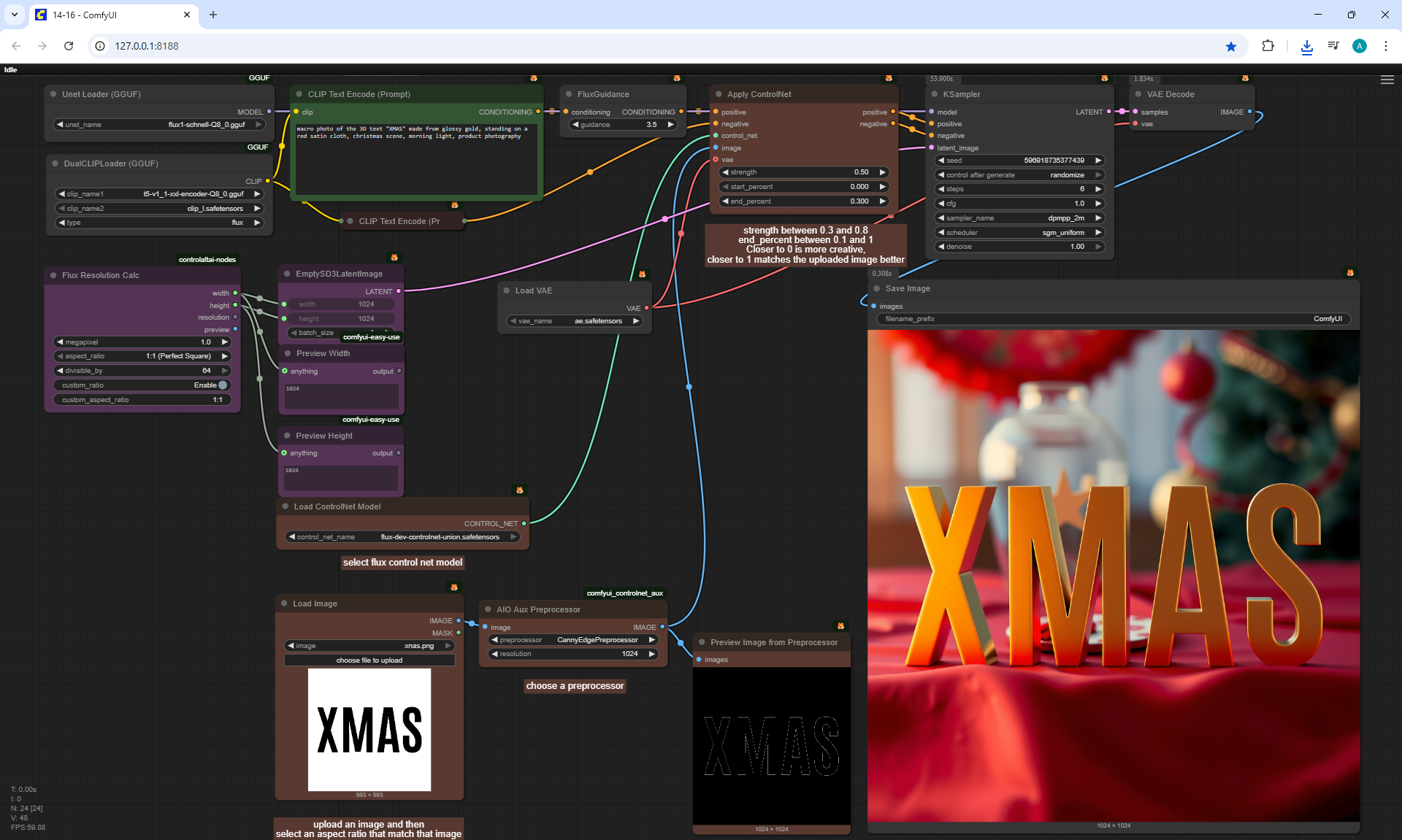Collapse the Apply ControlNet node dot

719,94
